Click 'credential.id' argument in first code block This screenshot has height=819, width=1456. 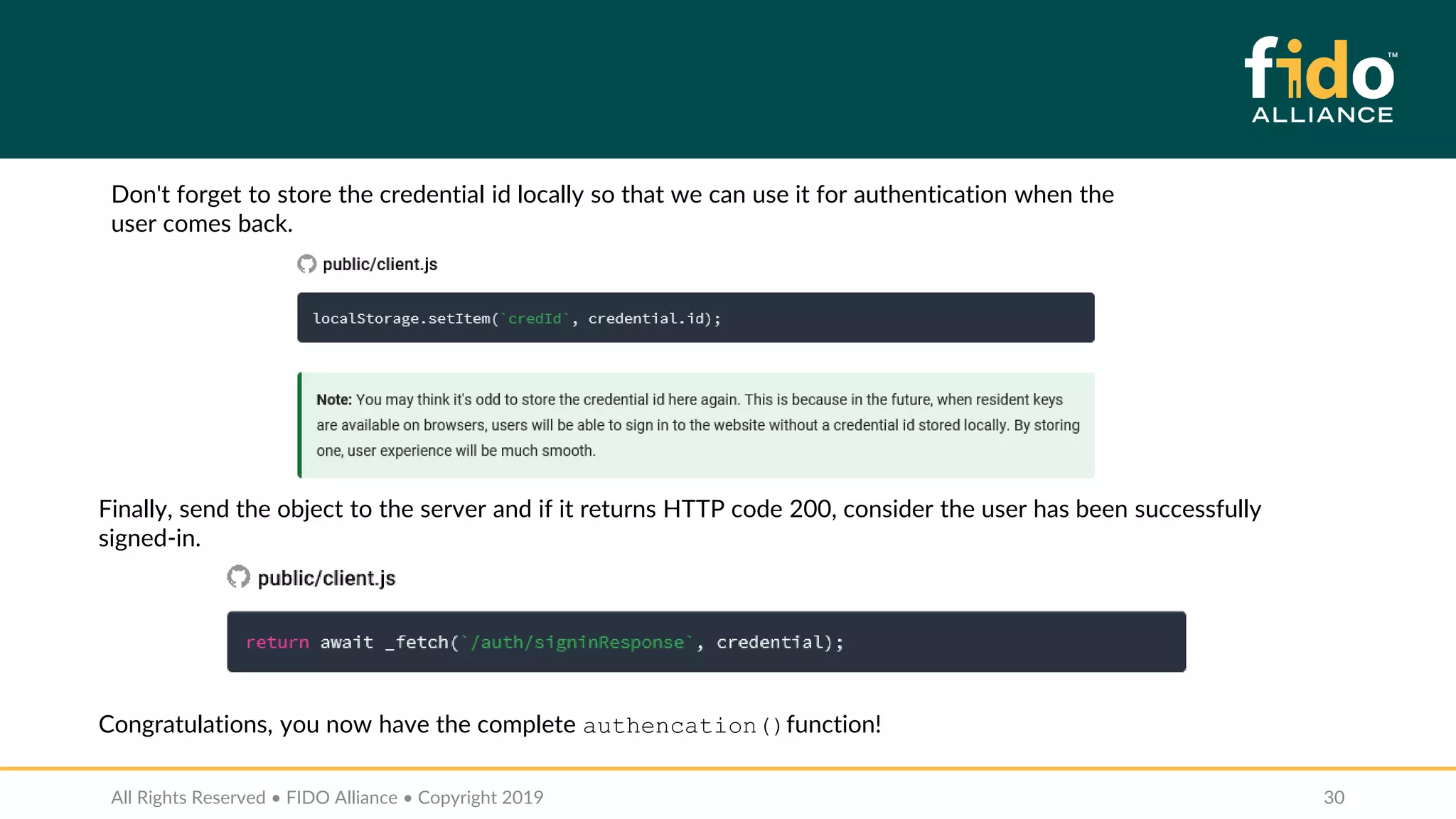coord(646,318)
